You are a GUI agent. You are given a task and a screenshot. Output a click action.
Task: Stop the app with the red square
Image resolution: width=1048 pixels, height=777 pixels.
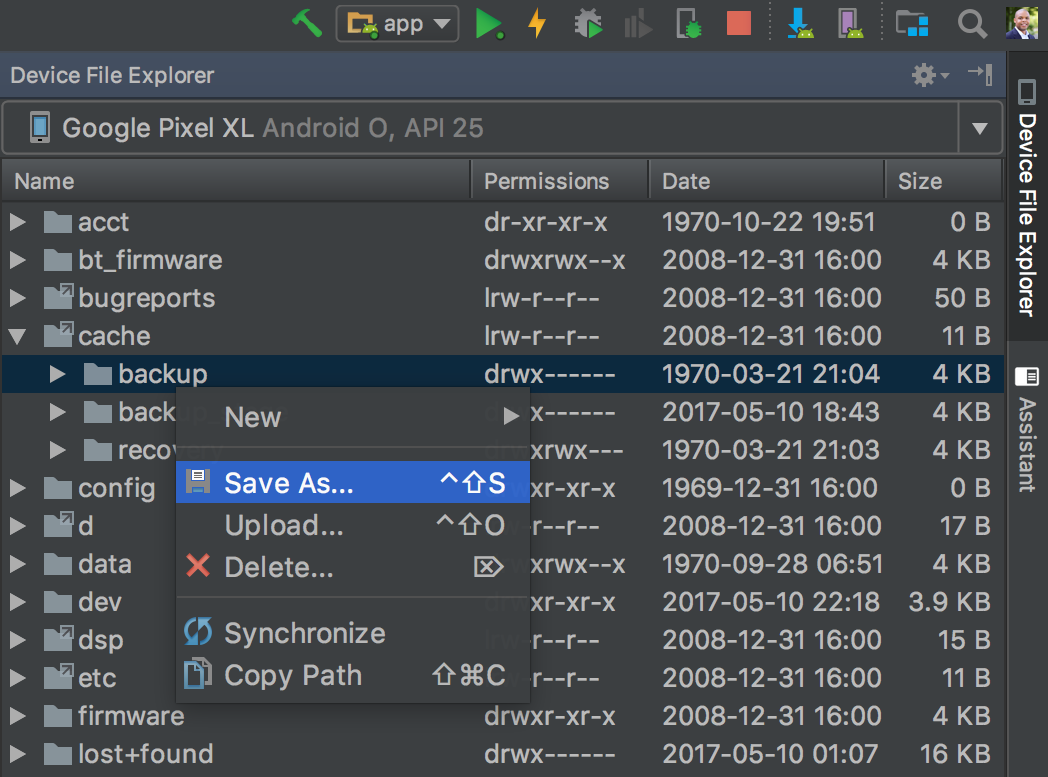pyautogui.click(x=738, y=23)
